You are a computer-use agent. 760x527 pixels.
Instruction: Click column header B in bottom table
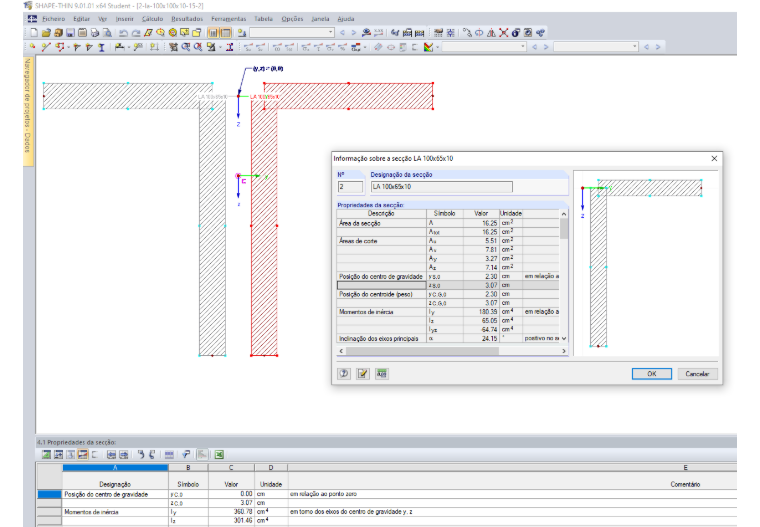(188, 468)
